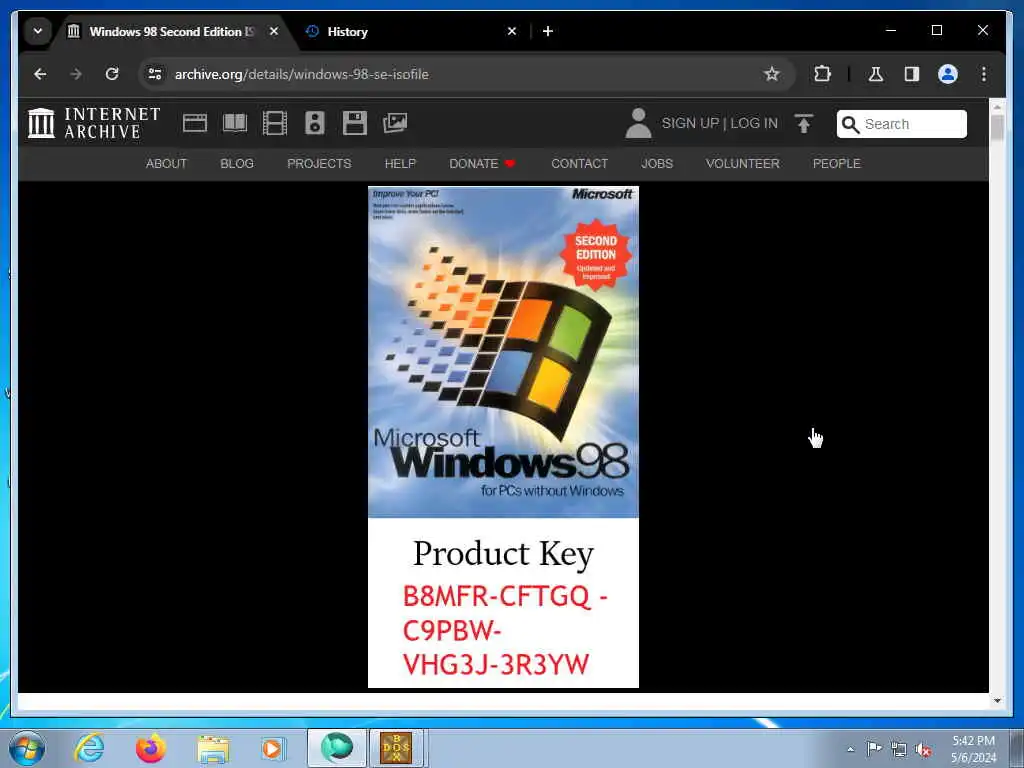1024x768 pixels.
Task: Open the Chrome three-dot menu
Action: 984,74
